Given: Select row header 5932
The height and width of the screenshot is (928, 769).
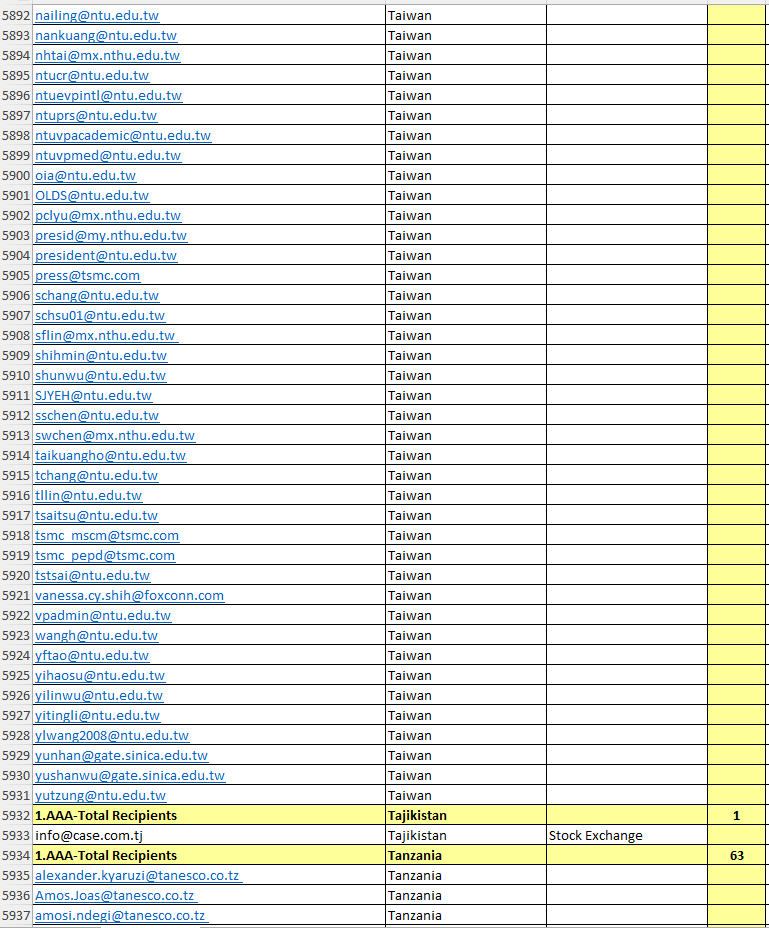Looking at the screenshot, I should coord(16,816).
